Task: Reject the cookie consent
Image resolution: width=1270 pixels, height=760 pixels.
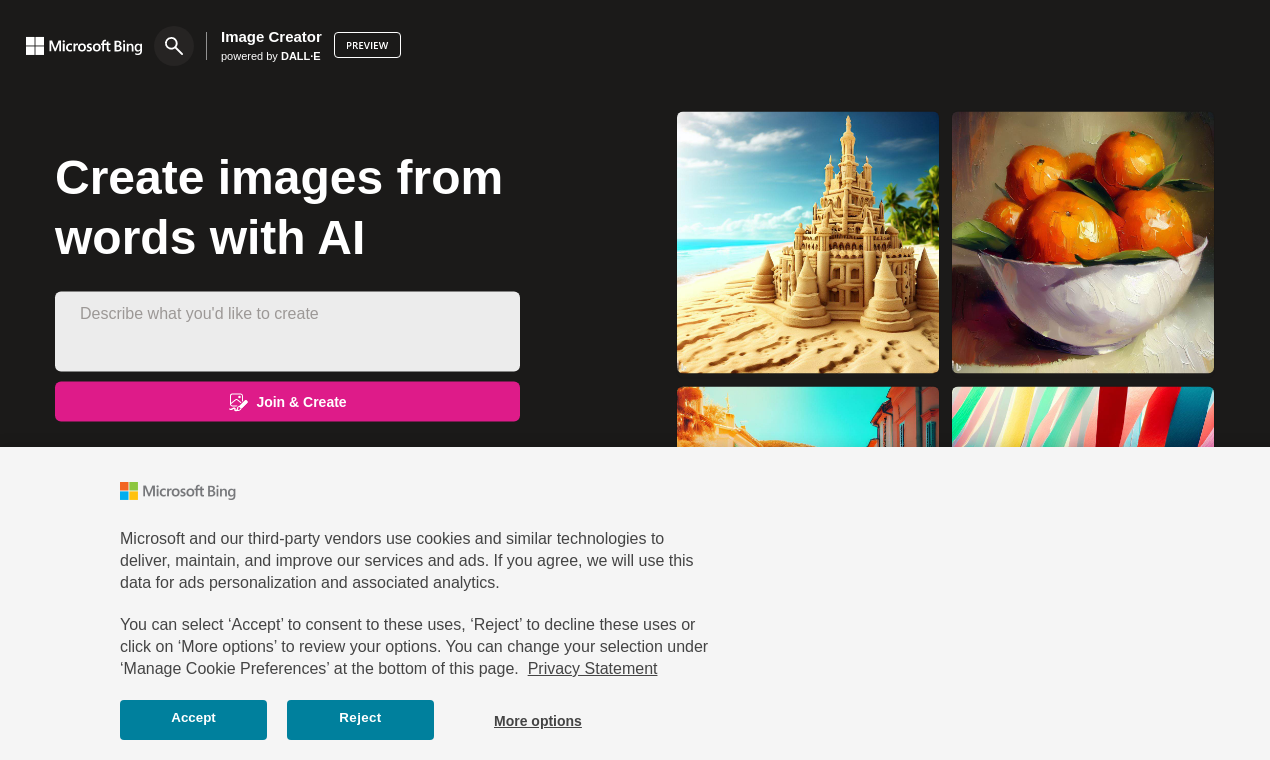Action: point(360,718)
